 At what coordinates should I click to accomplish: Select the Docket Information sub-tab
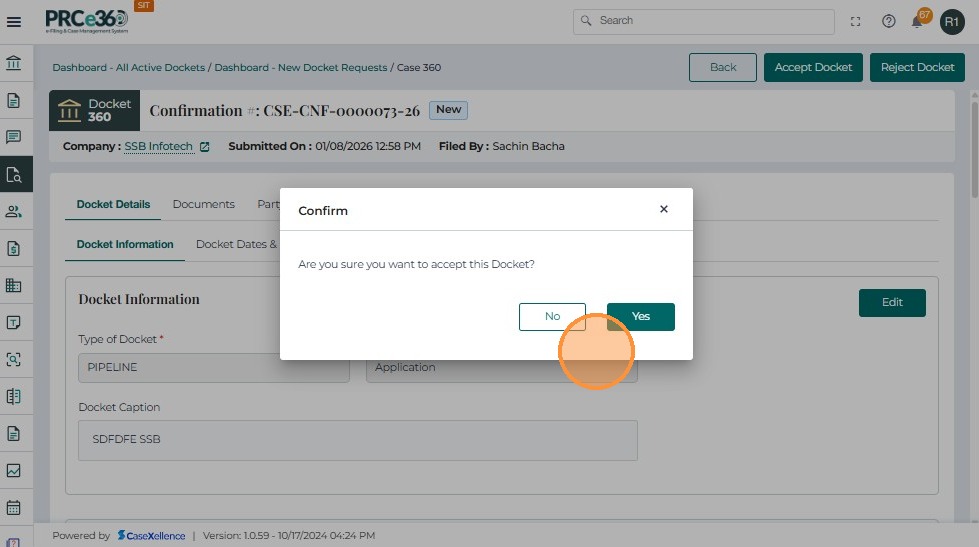tap(125, 244)
